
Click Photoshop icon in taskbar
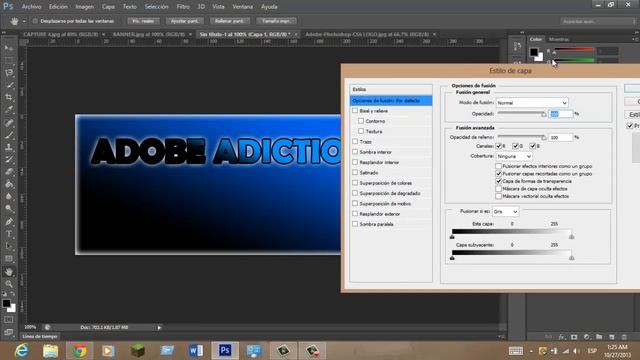pyautogui.click(x=225, y=351)
